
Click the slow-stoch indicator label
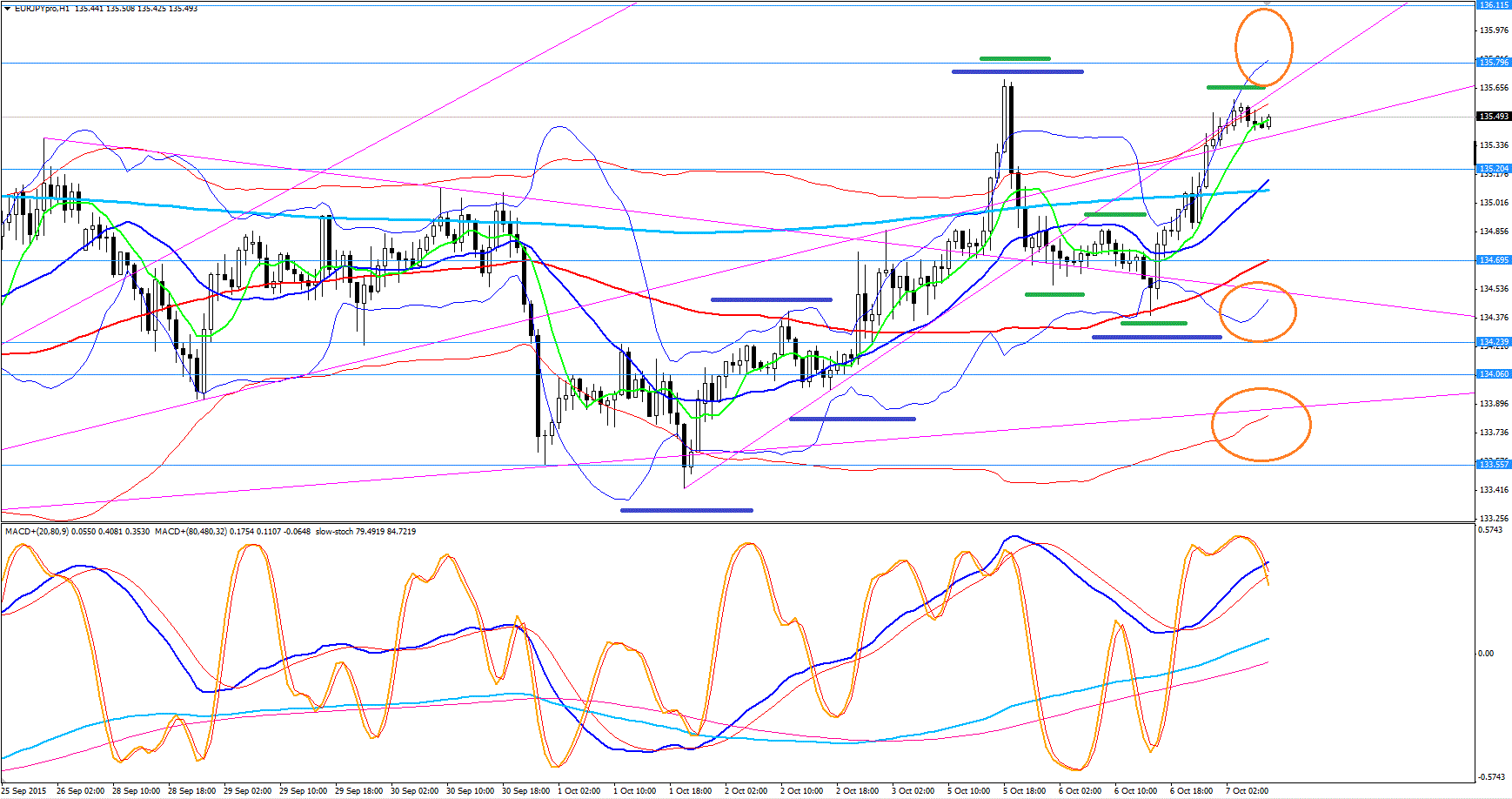[336, 531]
